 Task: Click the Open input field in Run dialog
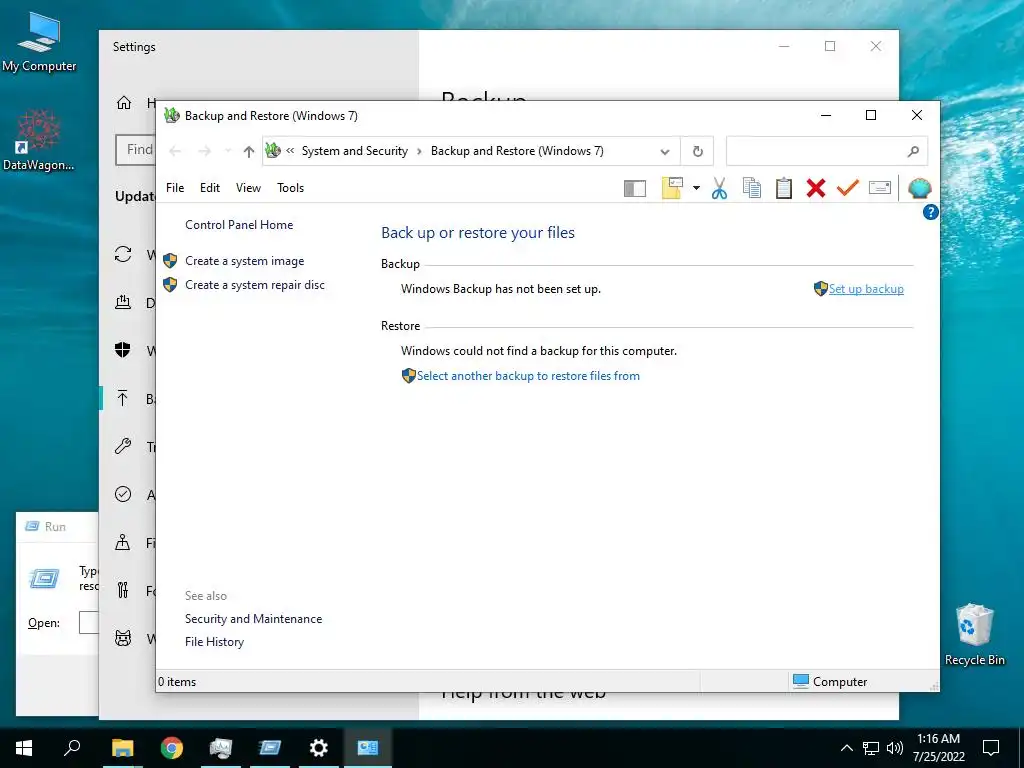(x=89, y=622)
